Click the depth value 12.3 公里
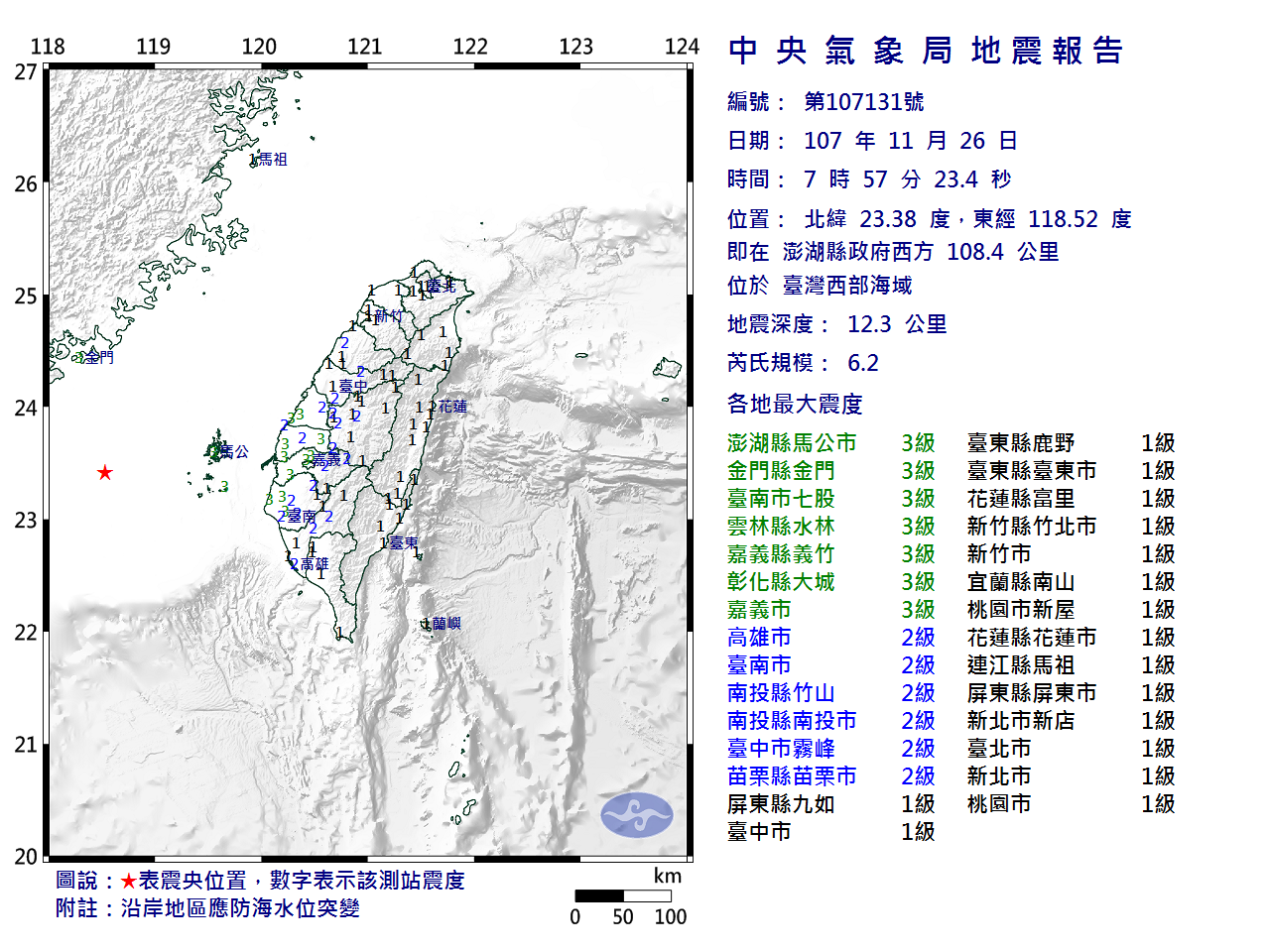Screen dimensions: 1270x952 tap(897, 324)
